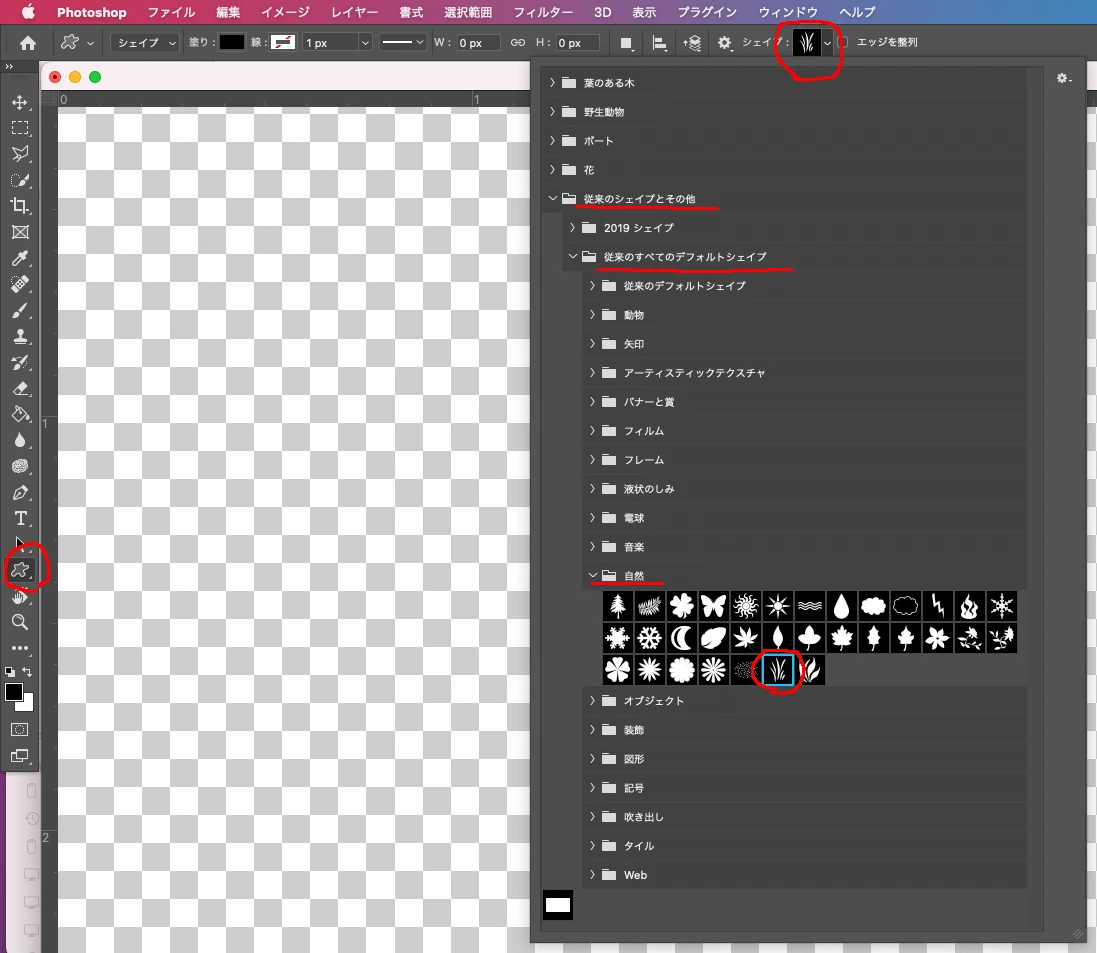Select the Blur tool
Viewport: 1097px width, 953px height.
(20, 440)
